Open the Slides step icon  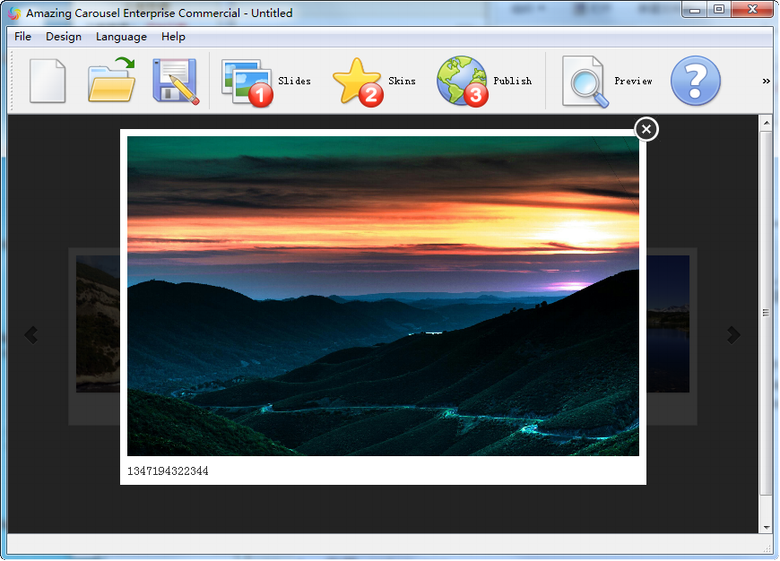pos(247,81)
